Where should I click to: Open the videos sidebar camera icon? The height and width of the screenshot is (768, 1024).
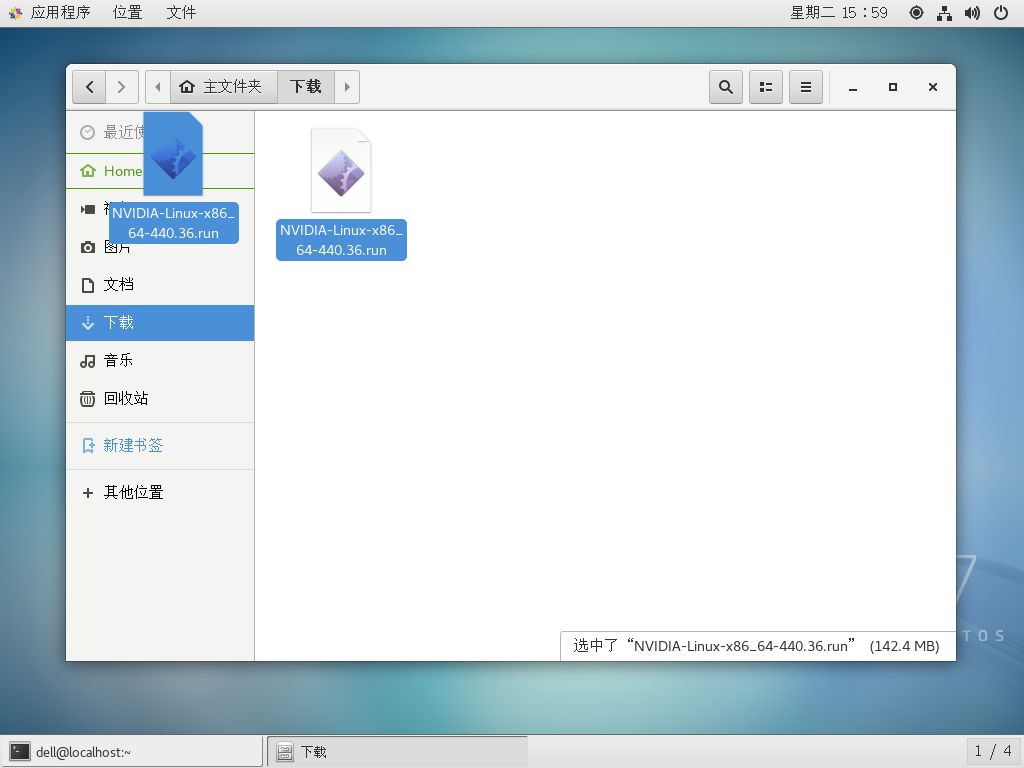point(88,209)
